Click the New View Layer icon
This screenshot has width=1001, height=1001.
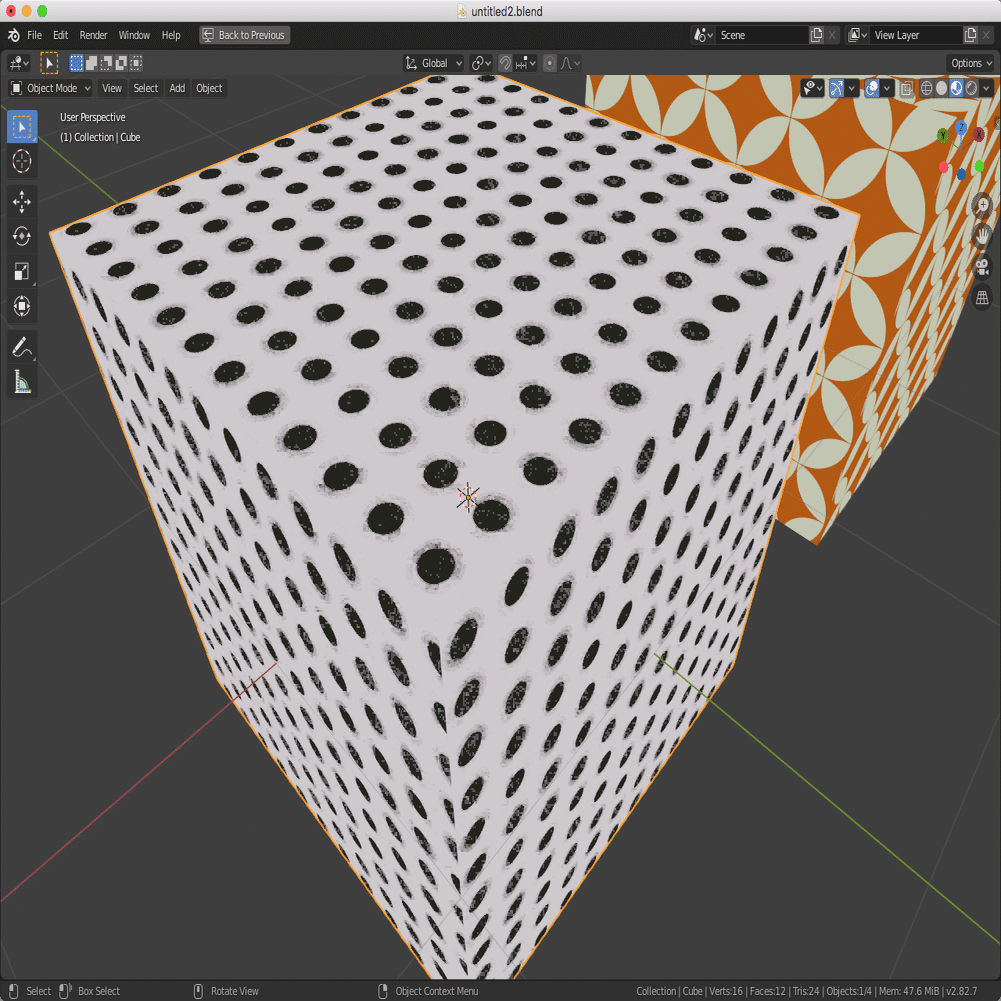pyautogui.click(x=970, y=35)
